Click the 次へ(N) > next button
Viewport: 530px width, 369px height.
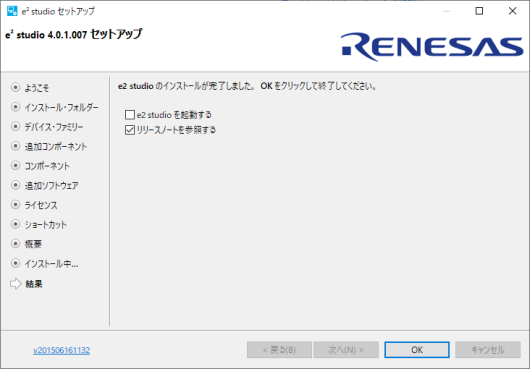click(346, 350)
